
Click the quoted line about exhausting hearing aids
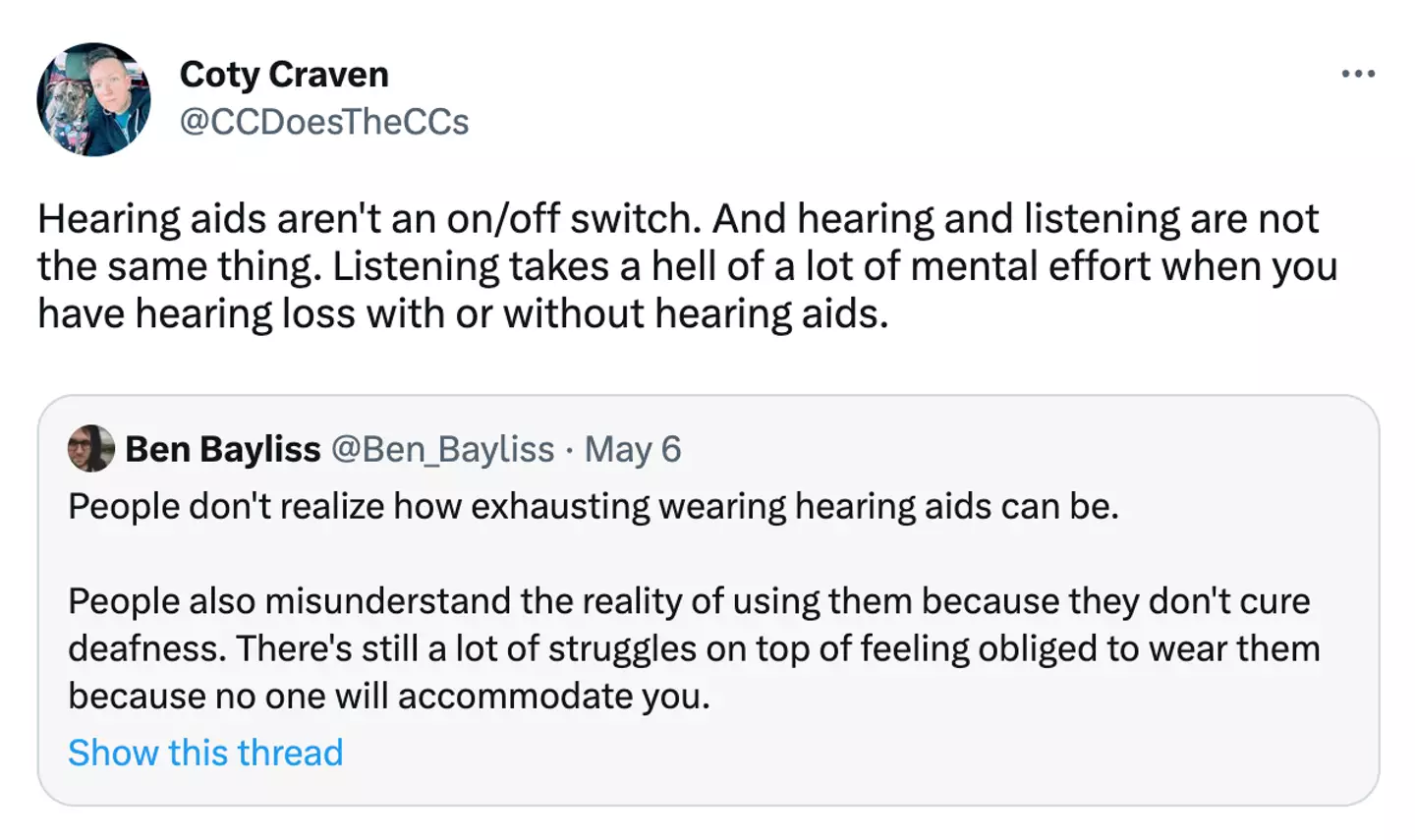tap(594, 506)
